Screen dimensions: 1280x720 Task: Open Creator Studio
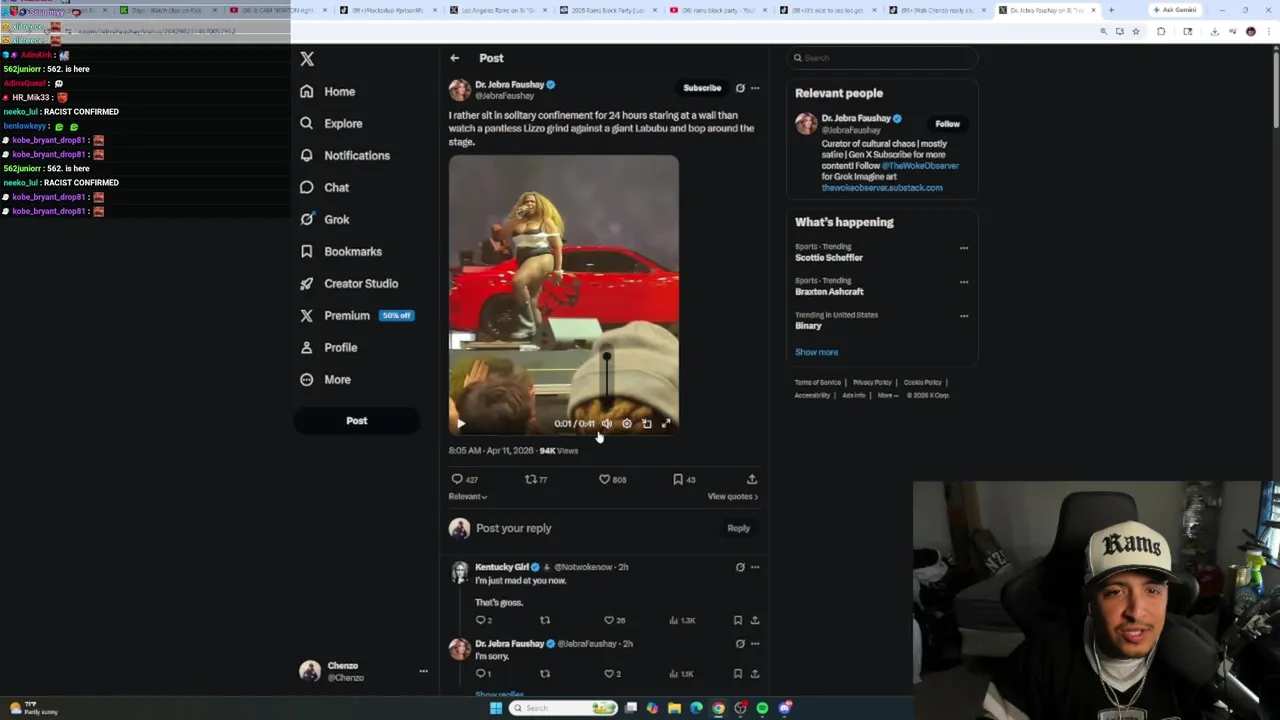[x=348, y=283]
